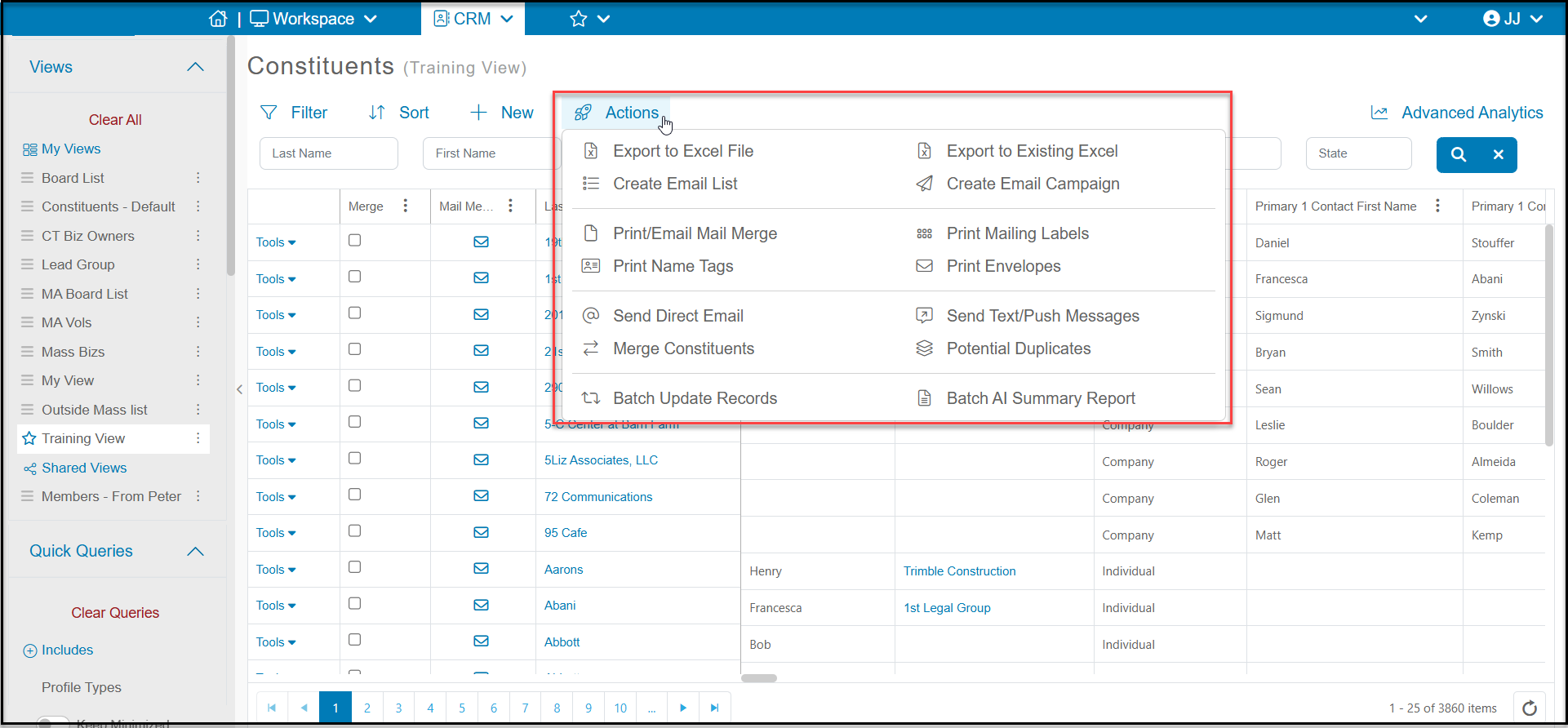This screenshot has height=728, width=1568.
Task: Check the Merge box for 72 Communications
Action: click(354, 495)
